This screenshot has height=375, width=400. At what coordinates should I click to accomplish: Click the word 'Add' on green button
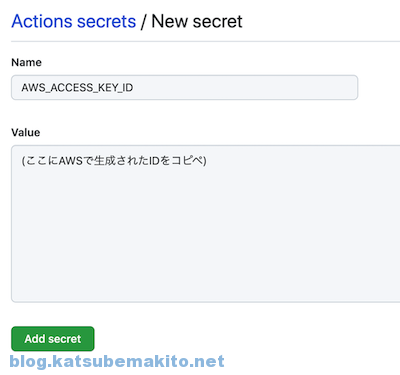pos(35,339)
